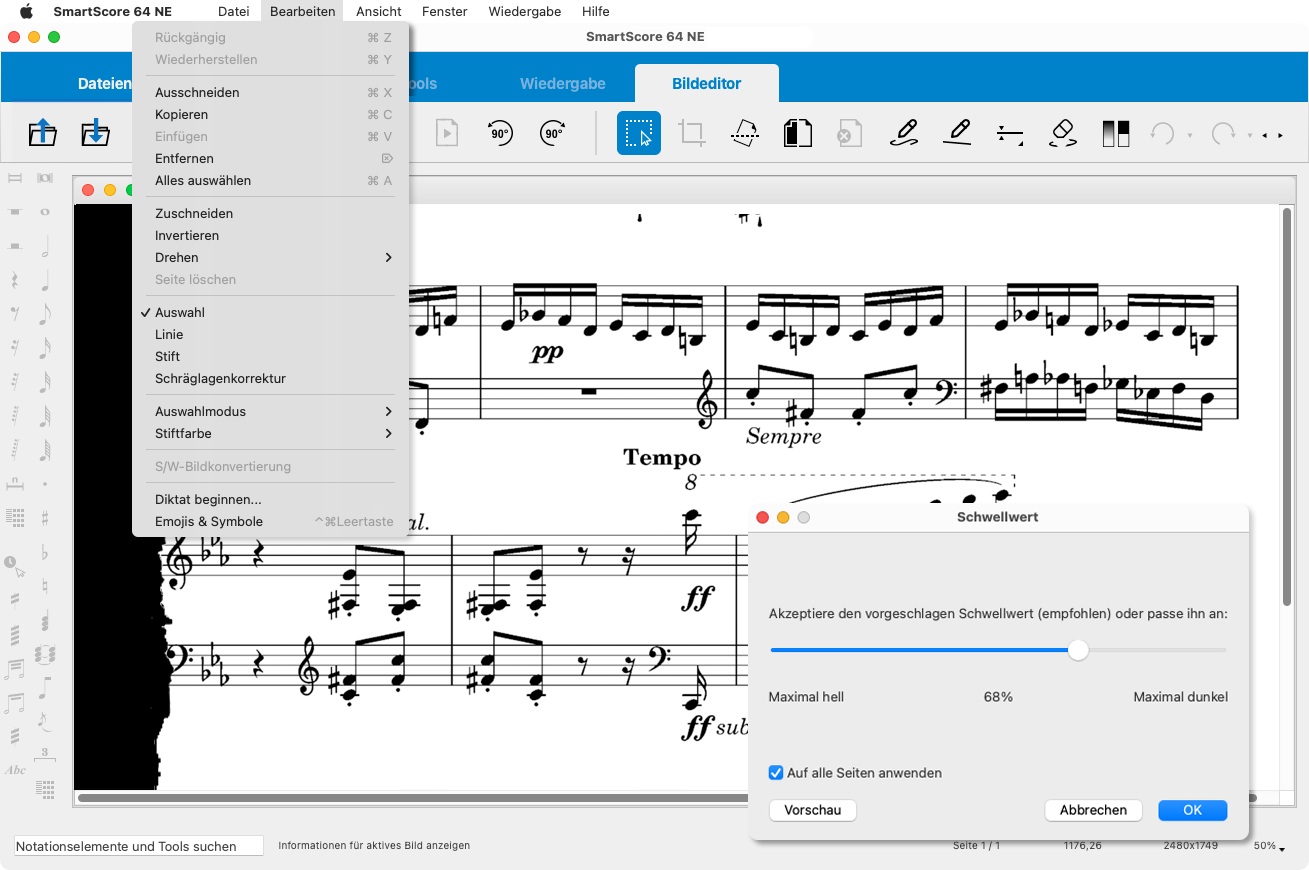
Task: Click the 'Vorschau' button
Action: [x=812, y=810]
